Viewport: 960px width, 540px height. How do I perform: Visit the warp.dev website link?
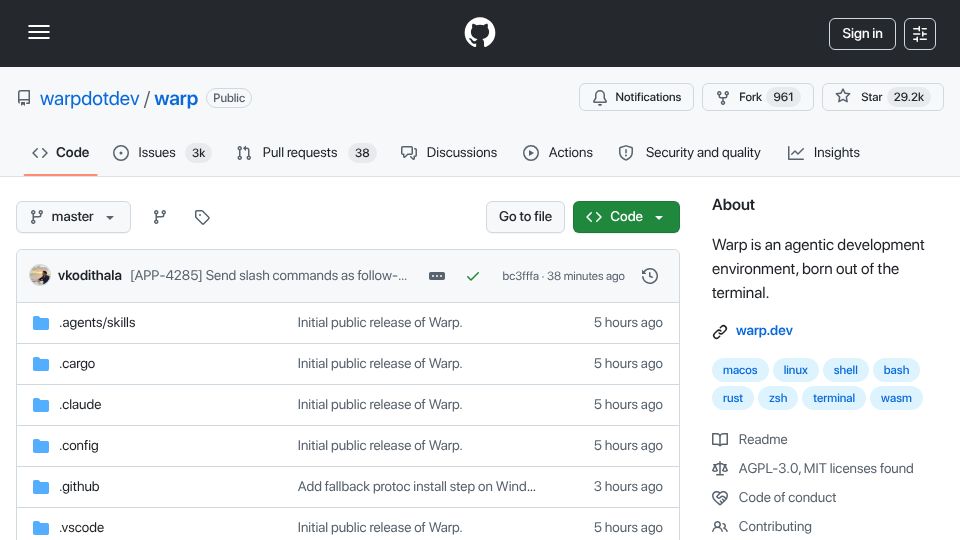[x=764, y=331]
